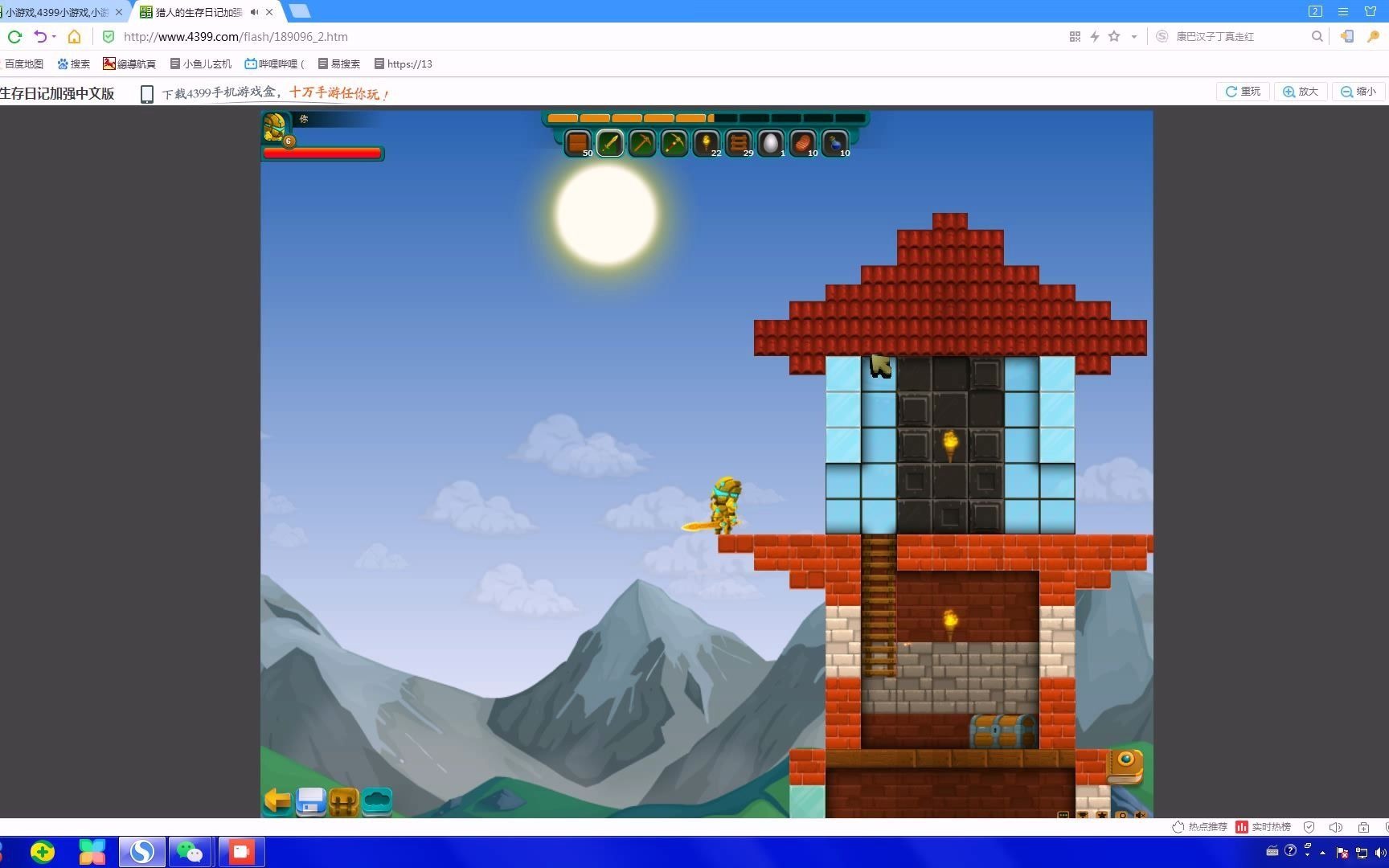Expand the undo history dropdown arrow
Image resolution: width=1389 pixels, height=868 pixels.
pyautogui.click(x=54, y=36)
